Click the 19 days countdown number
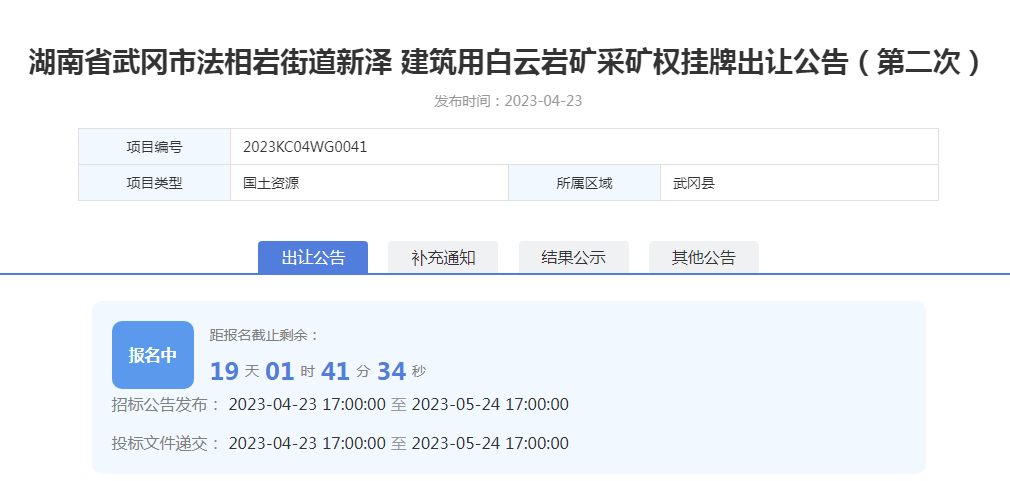Screen dimensions: 1010x481 point(224,372)
